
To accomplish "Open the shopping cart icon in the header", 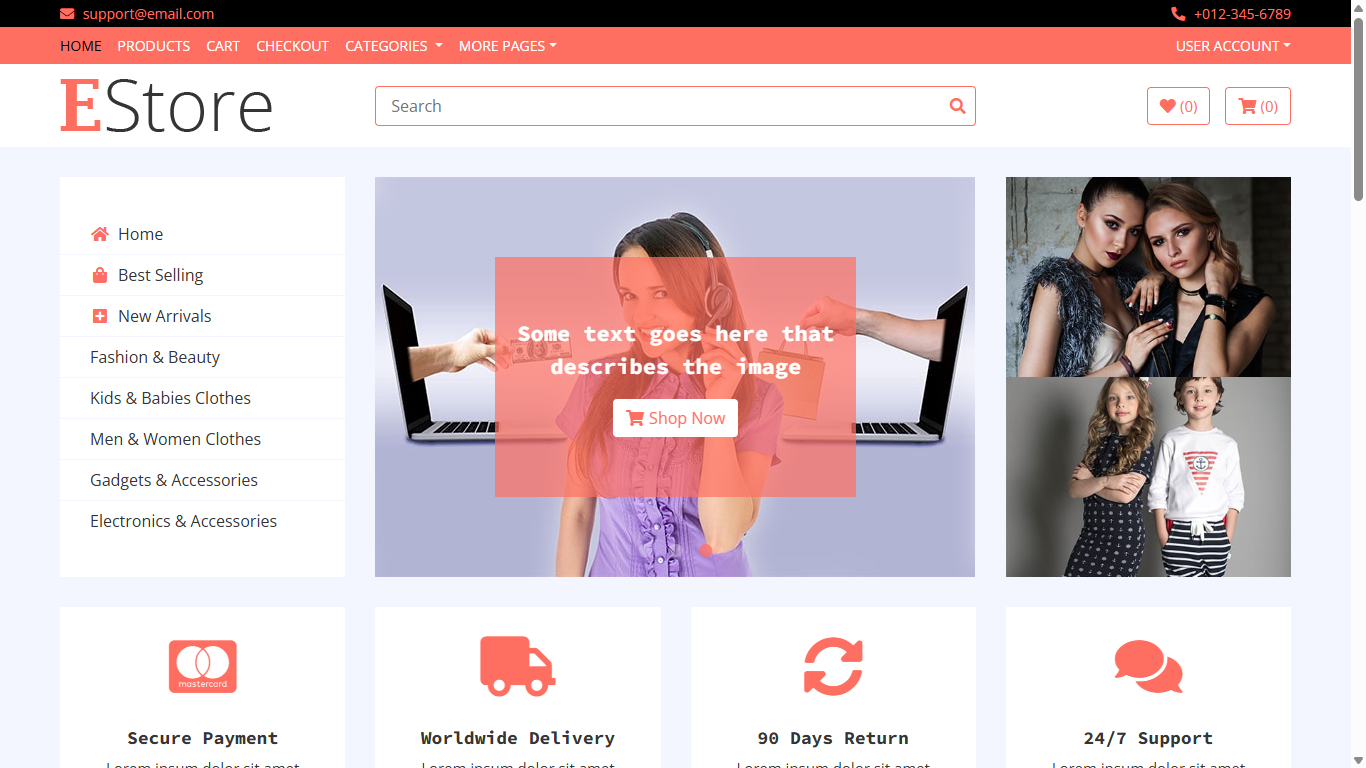I will [x=1249, y=105].
